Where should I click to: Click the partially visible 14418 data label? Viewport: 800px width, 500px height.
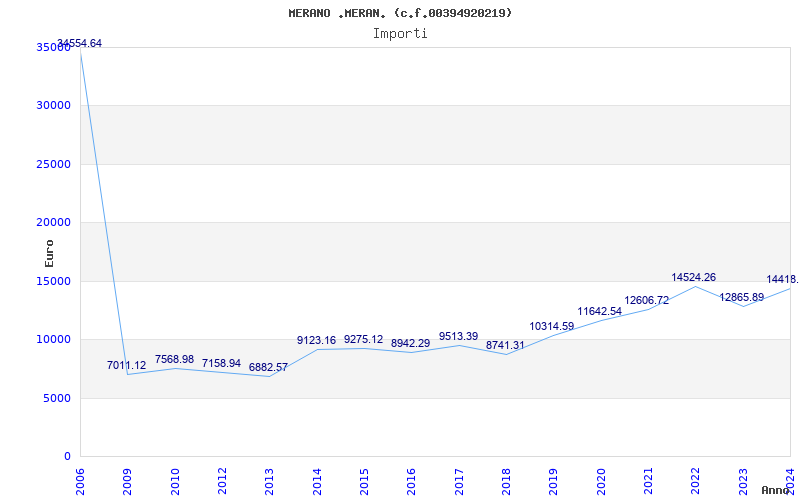783,280
